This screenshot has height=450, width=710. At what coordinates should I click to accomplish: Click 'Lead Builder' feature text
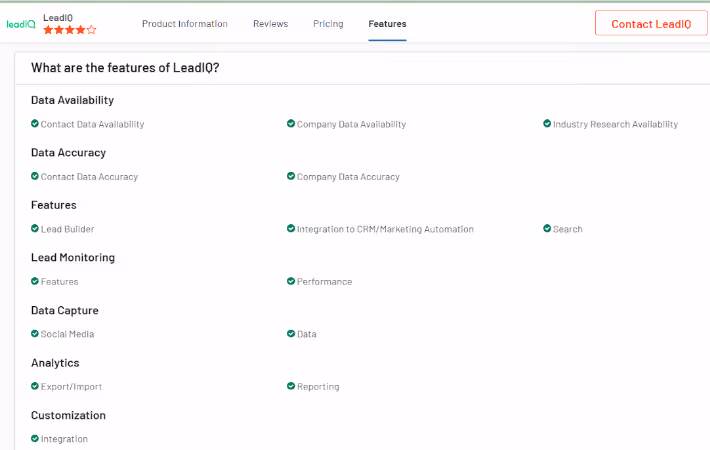pos(67,229)
